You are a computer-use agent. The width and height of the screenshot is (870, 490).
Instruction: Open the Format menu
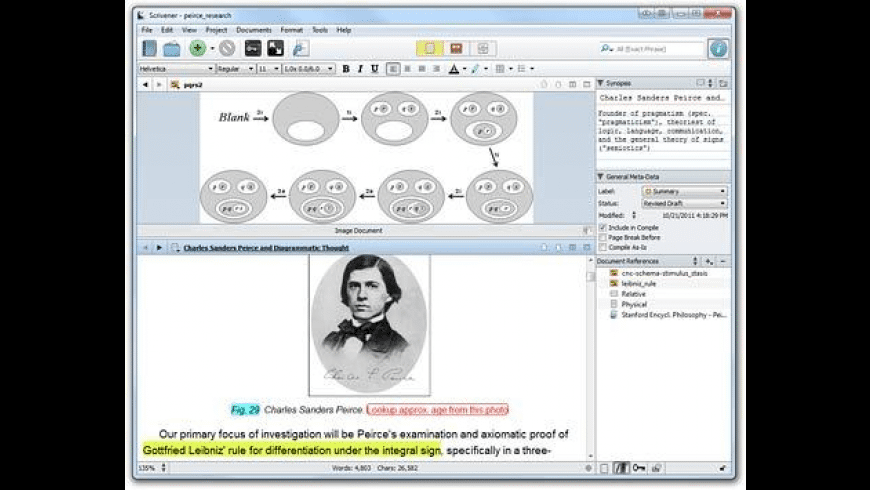pyautogui.click(x=292, y=30)
